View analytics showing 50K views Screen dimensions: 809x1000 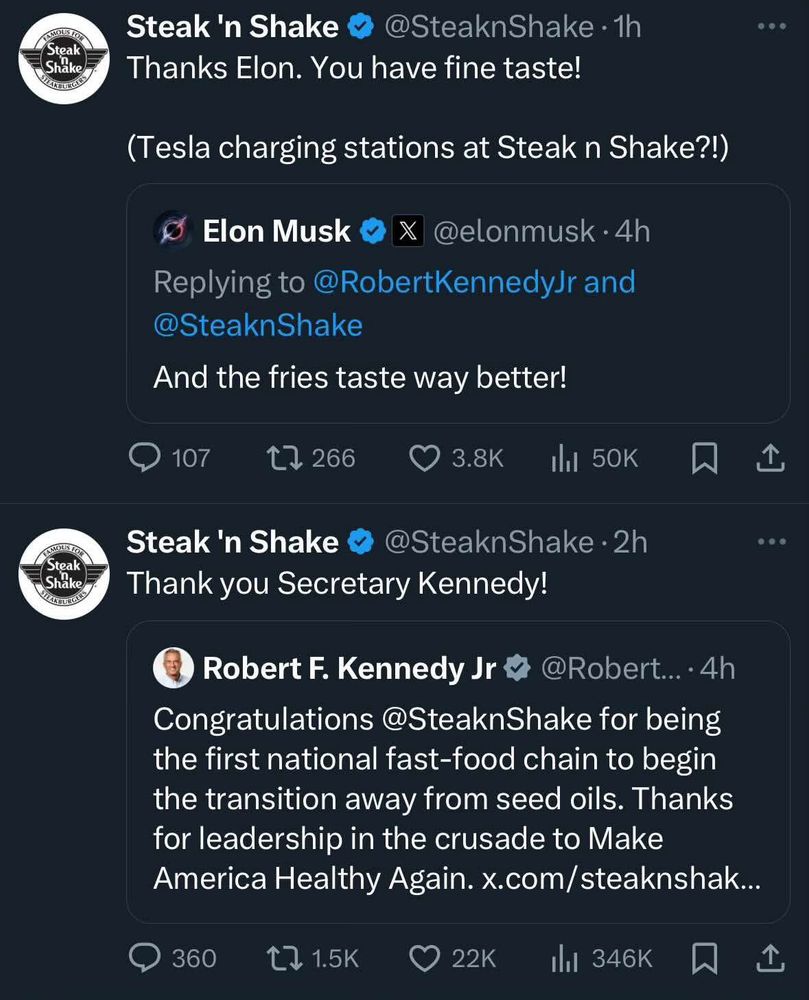[x=564, y=458]
